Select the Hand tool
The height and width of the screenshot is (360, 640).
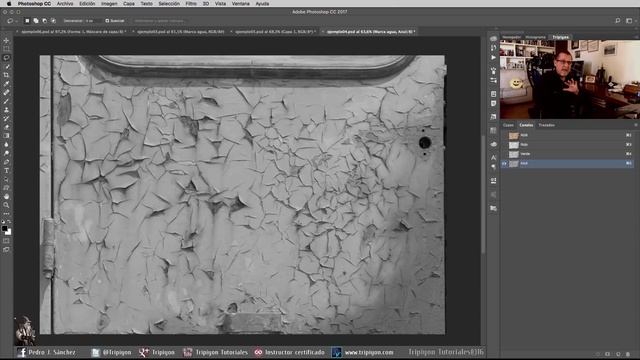pyautogui.click(x=6, y=196)
